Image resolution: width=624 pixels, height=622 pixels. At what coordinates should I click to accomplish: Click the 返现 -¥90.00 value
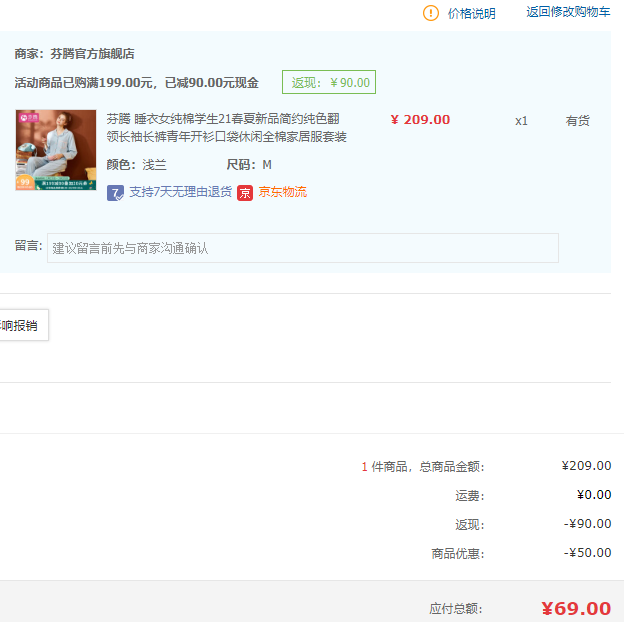click(587, 524)
